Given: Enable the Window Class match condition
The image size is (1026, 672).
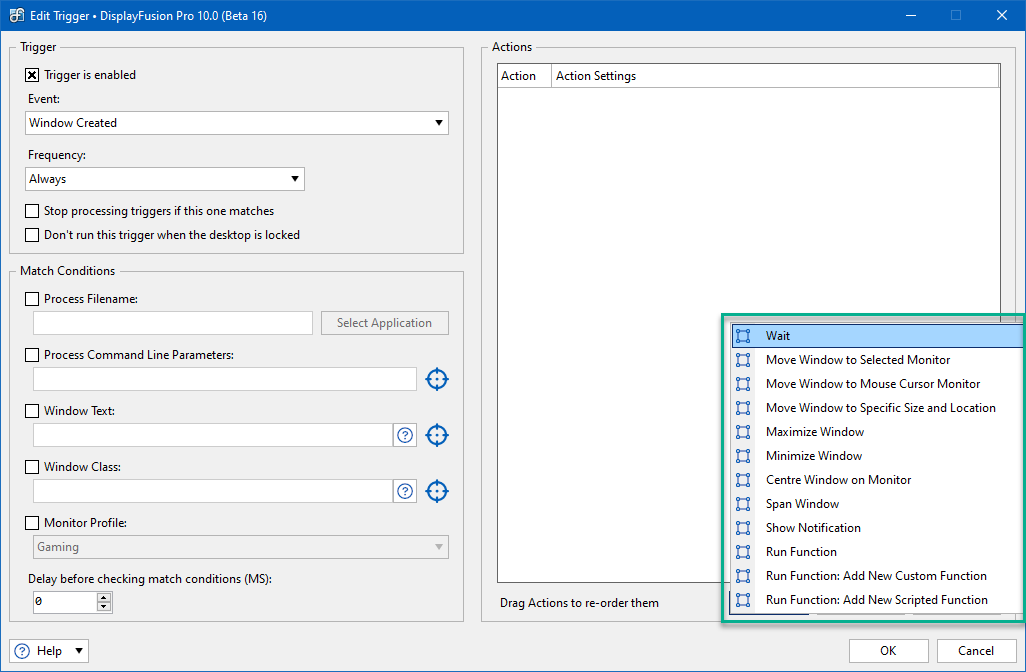Looking at the screenshot, I should [x=31, y=467].
